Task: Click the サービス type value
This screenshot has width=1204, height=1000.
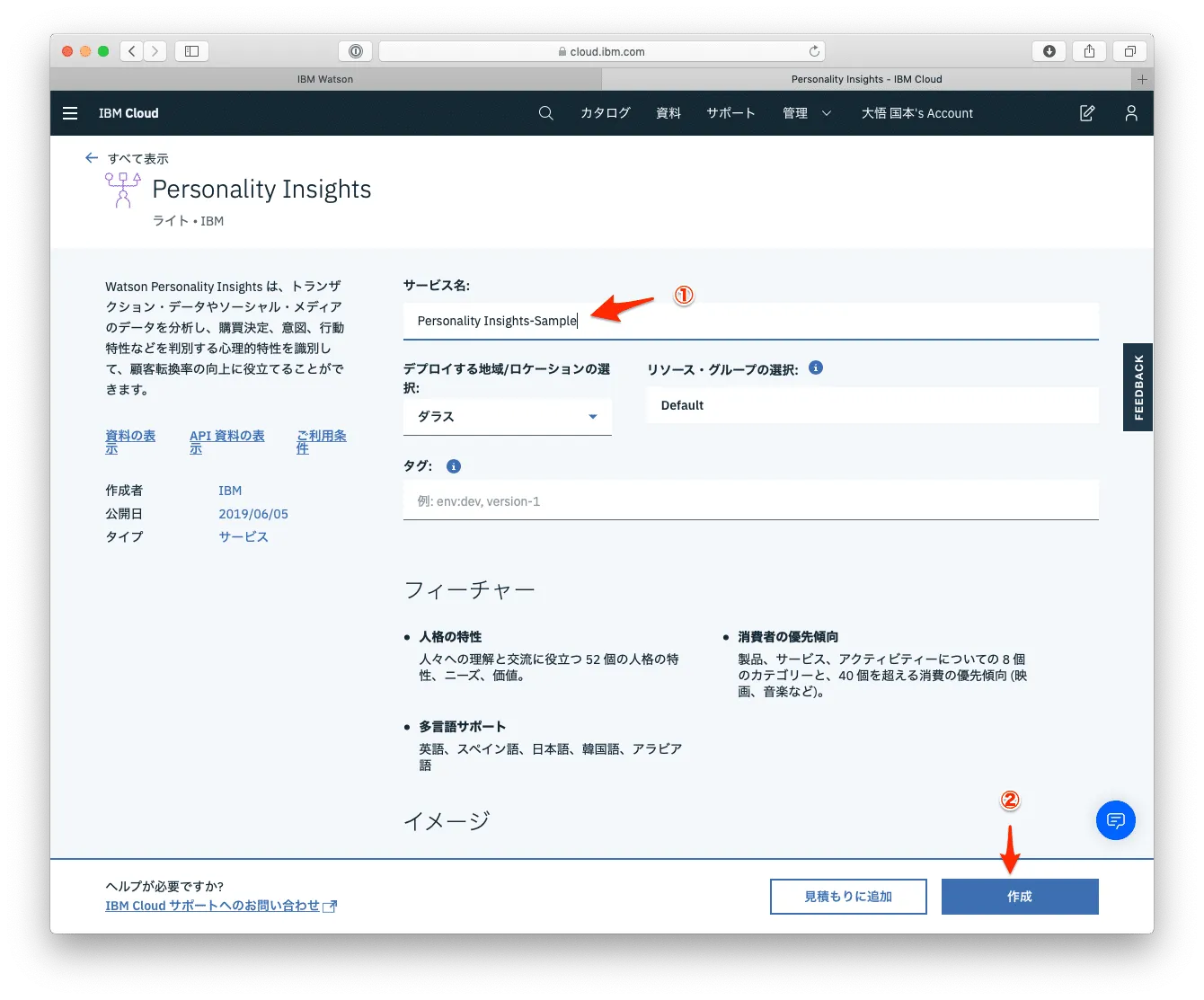Action: coord(243,536)
